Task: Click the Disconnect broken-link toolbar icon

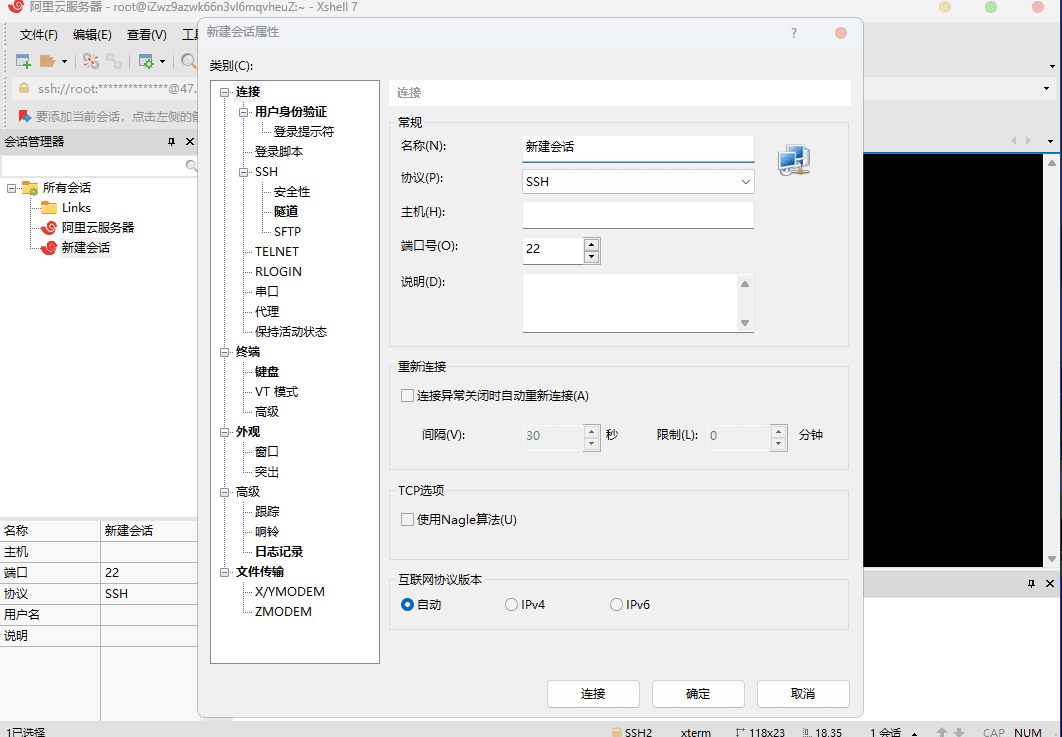Action: [91, 62]
